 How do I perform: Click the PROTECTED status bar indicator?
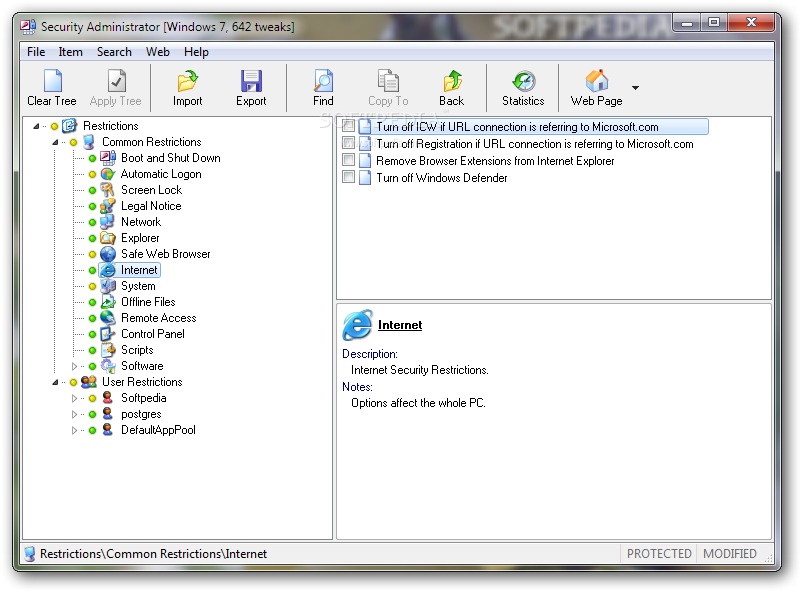(x=659, y=554)
